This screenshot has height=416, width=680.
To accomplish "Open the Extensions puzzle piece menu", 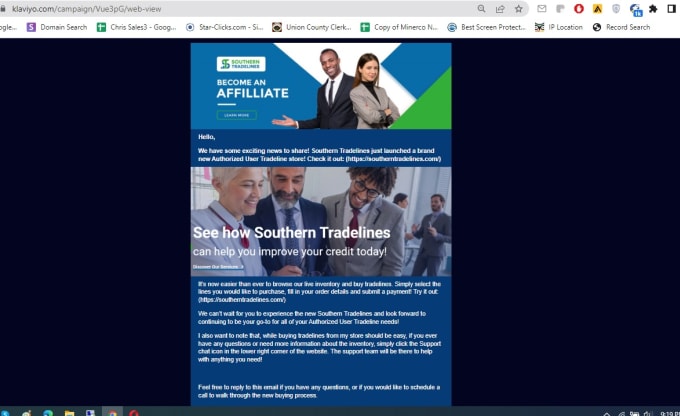I will tap(653, 8).
